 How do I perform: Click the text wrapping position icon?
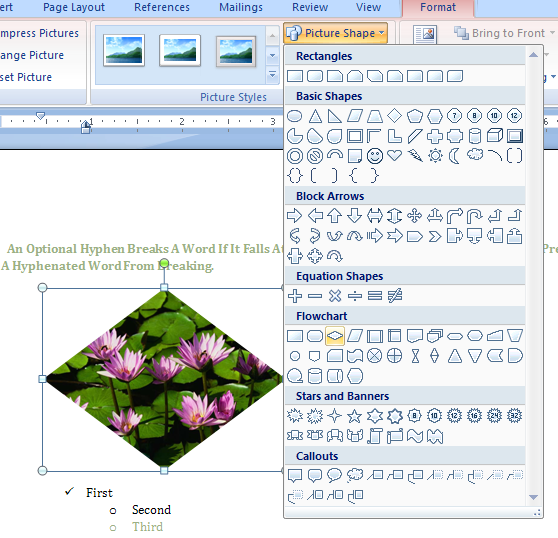pos(425,35)
